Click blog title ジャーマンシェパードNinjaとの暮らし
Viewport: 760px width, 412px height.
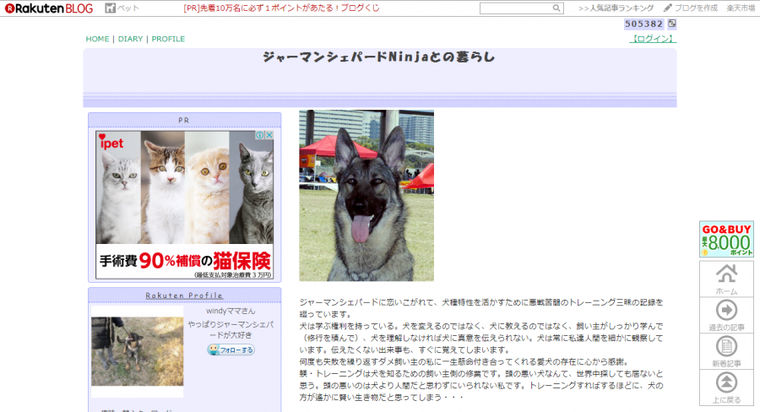(379, 57)
